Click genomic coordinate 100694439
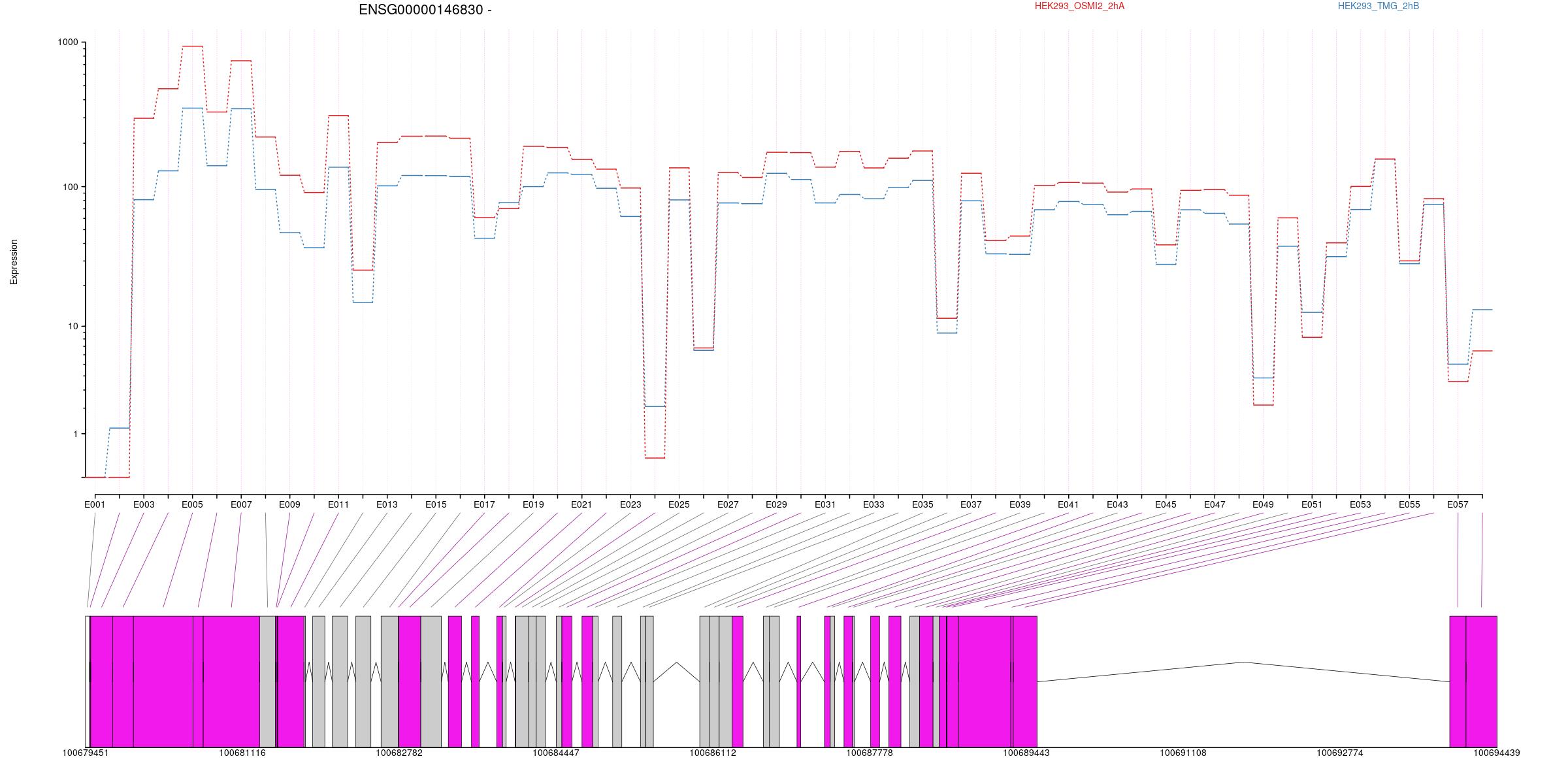Screen dimensions: 1568x784 point(1497,753)
